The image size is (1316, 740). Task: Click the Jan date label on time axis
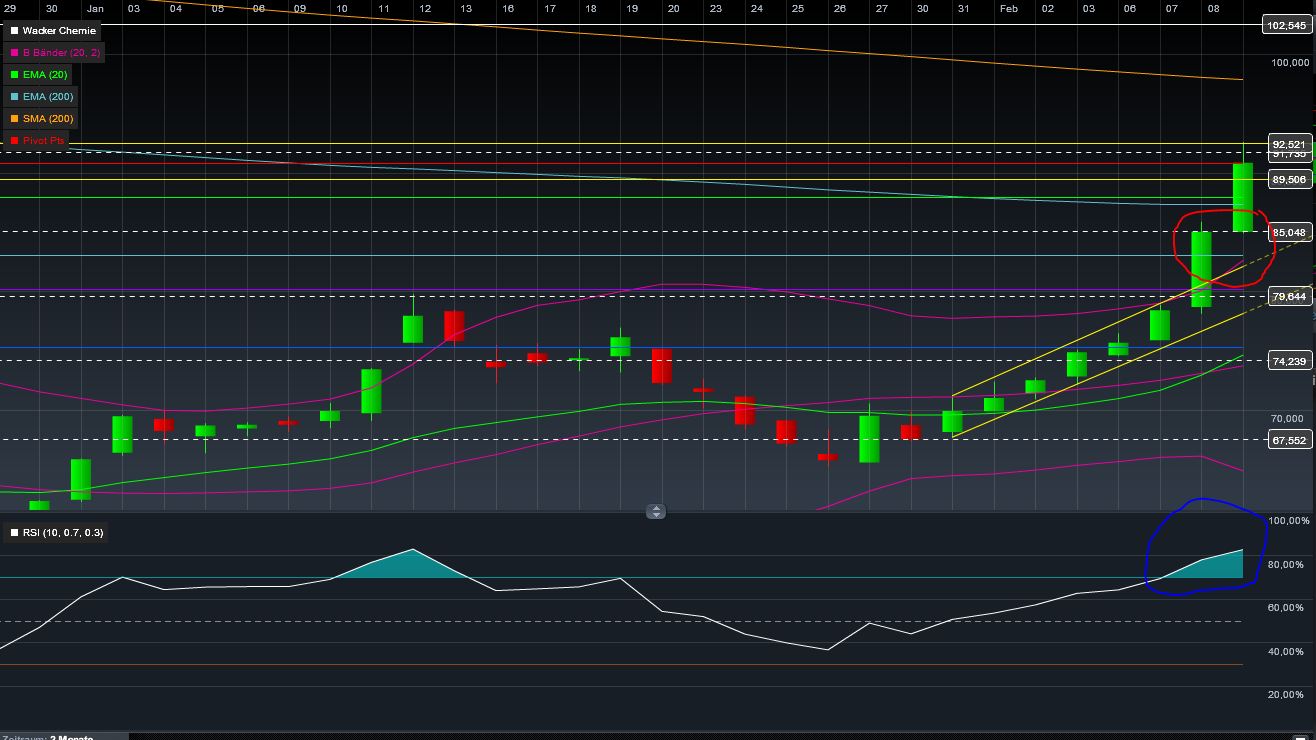pyautogui.click(x=95, y=8)
